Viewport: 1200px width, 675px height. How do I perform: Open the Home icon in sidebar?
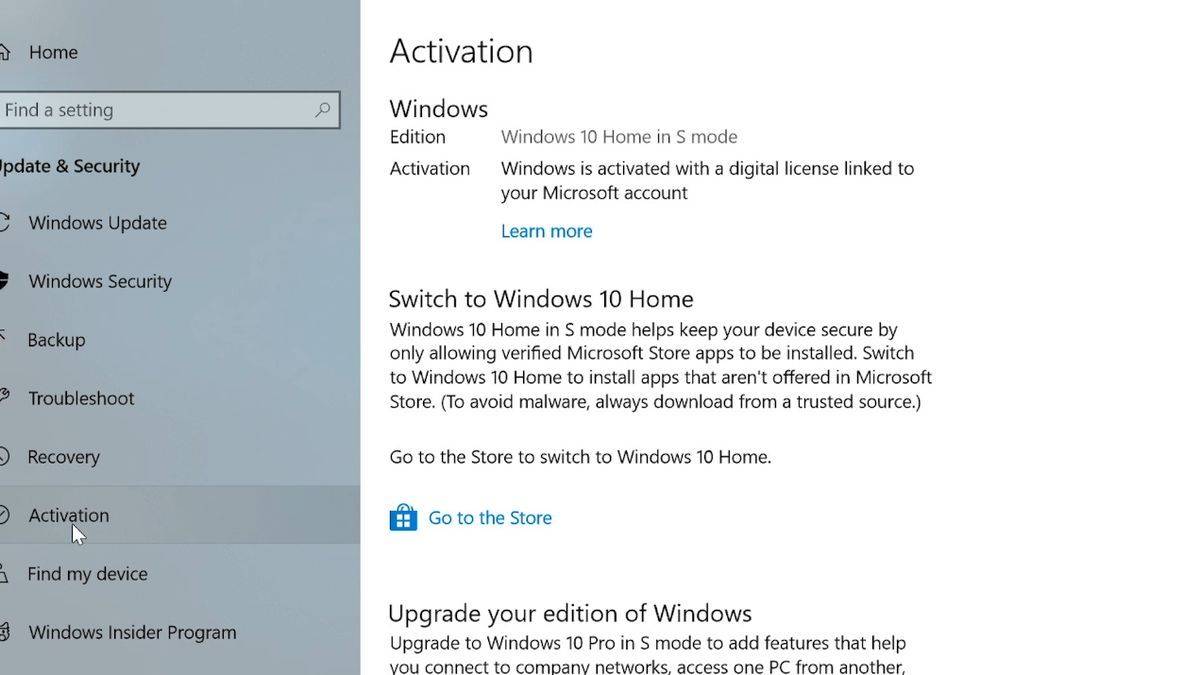(x=5, y=52)
